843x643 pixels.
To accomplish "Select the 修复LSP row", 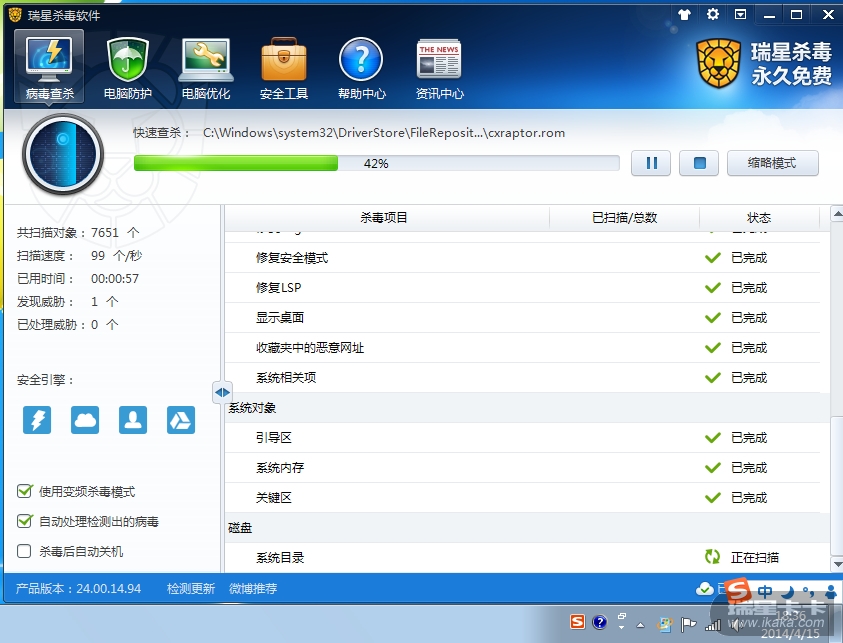I will pos(522,288).
